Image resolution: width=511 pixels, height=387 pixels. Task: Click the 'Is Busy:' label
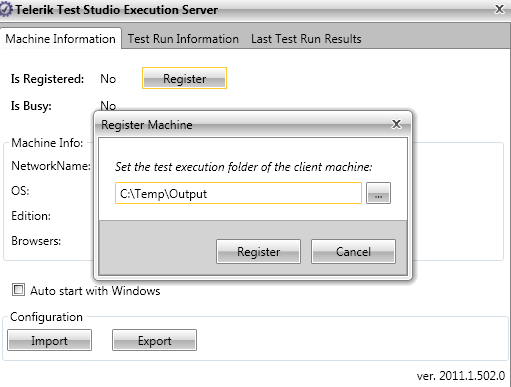coord(31,106)
